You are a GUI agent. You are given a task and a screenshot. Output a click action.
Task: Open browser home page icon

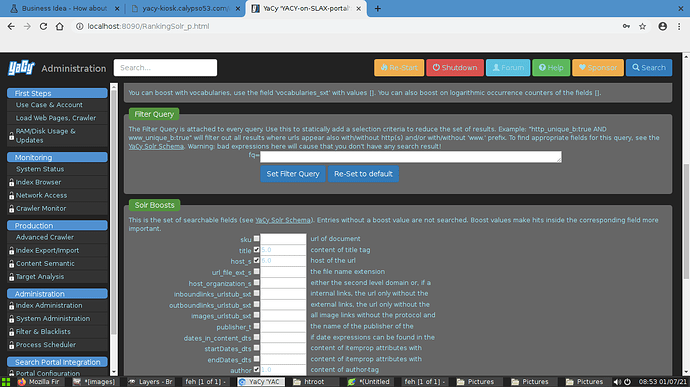coord(59,26)
